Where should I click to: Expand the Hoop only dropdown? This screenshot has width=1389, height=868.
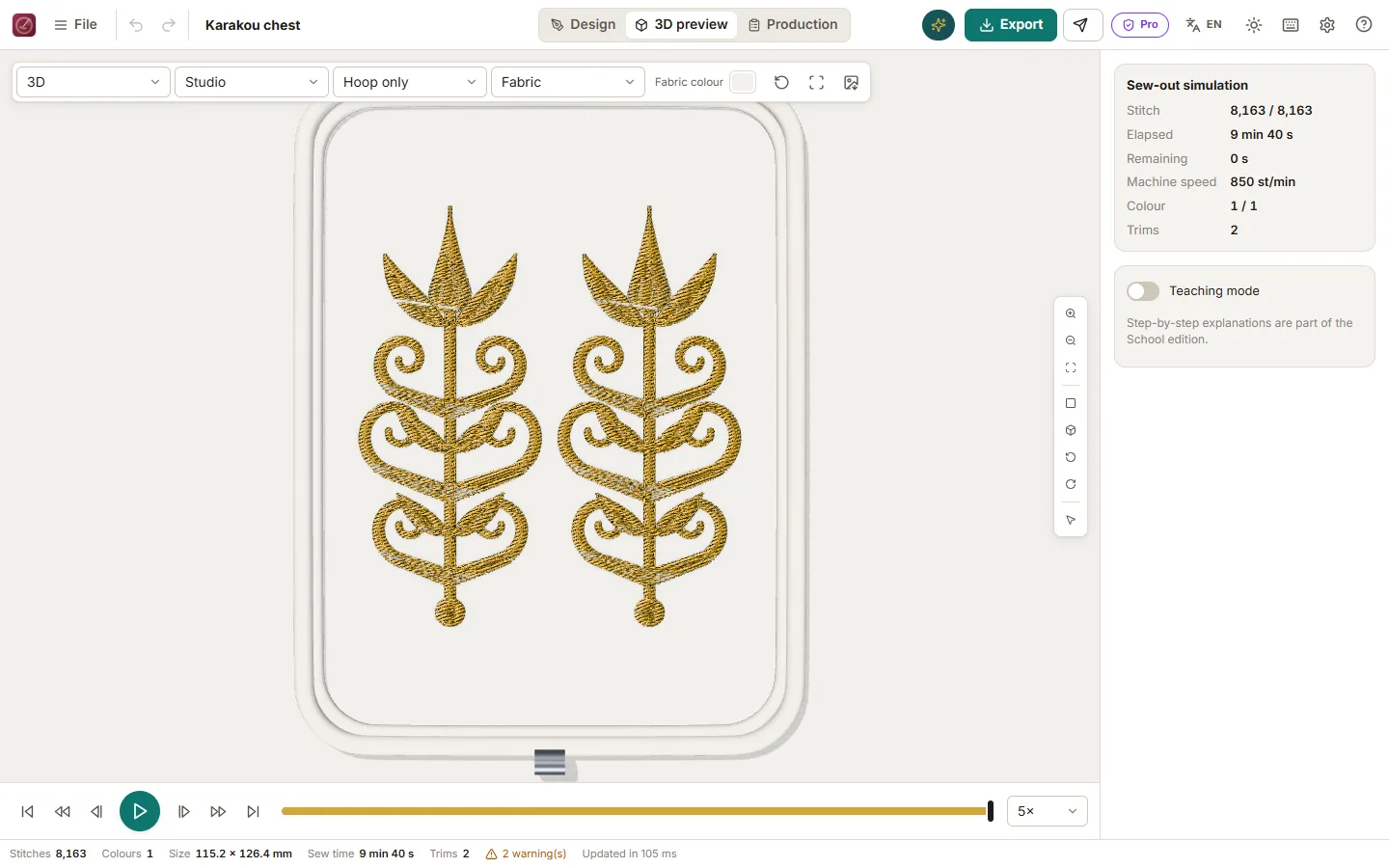(410, 82)
